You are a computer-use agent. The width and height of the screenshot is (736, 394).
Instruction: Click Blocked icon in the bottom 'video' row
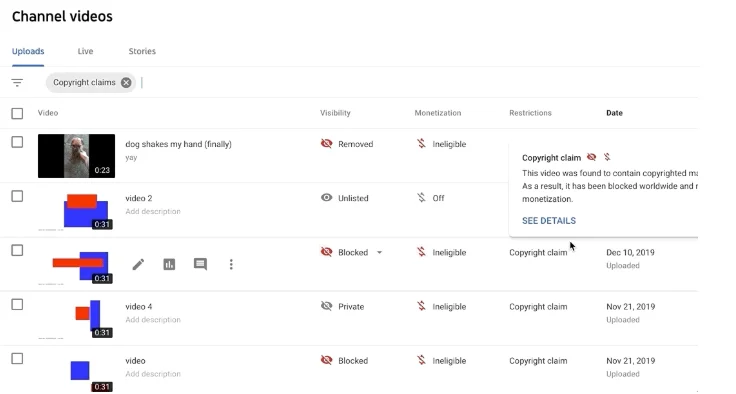[326, 361]
